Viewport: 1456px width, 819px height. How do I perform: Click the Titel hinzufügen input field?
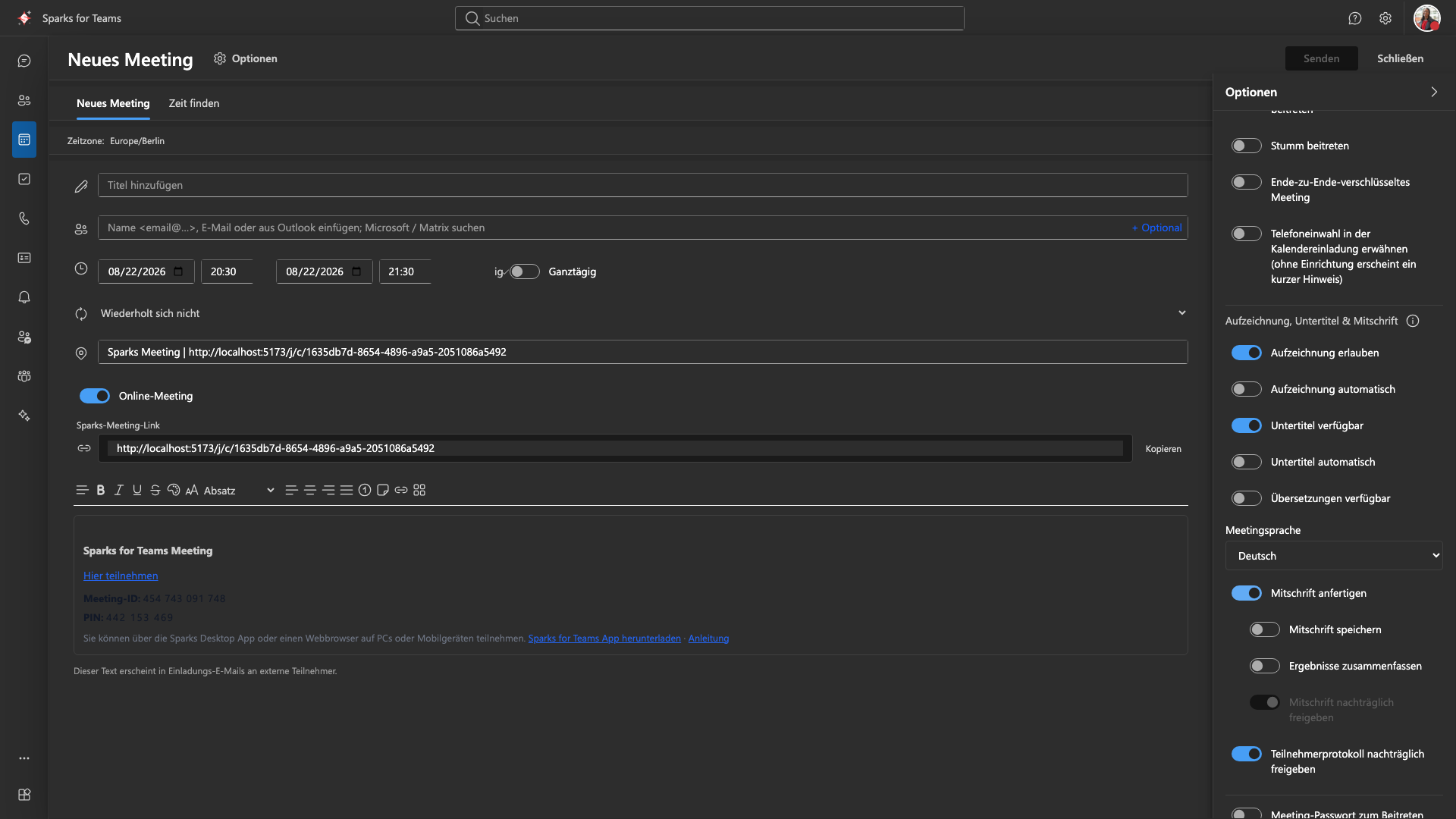click(x=642, y=185)
